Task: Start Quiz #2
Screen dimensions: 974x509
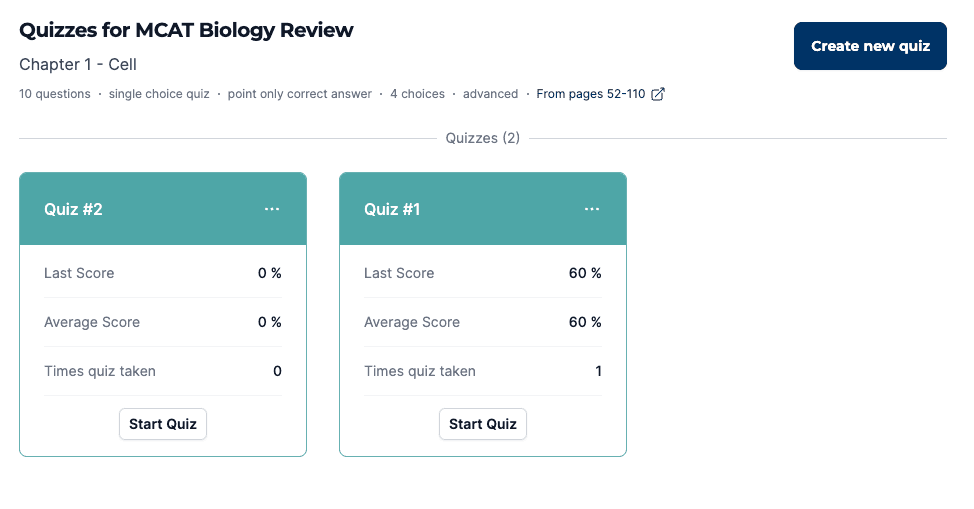Action: (163, 424)
